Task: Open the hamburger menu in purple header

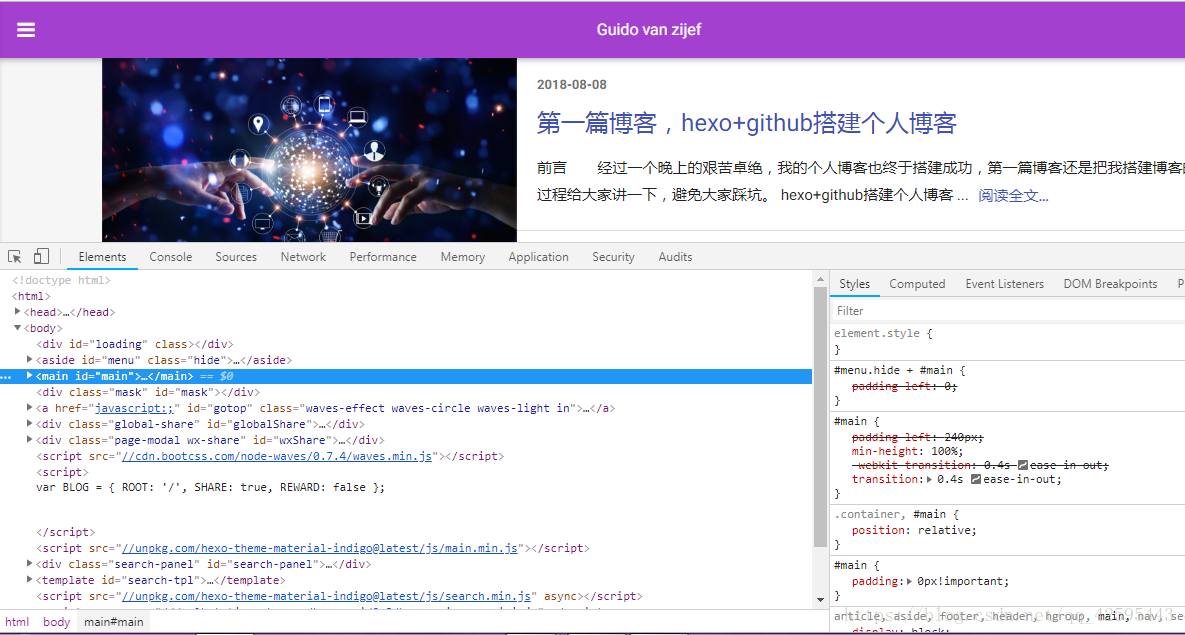Action: pyautogui.click(x=26, y=29)
